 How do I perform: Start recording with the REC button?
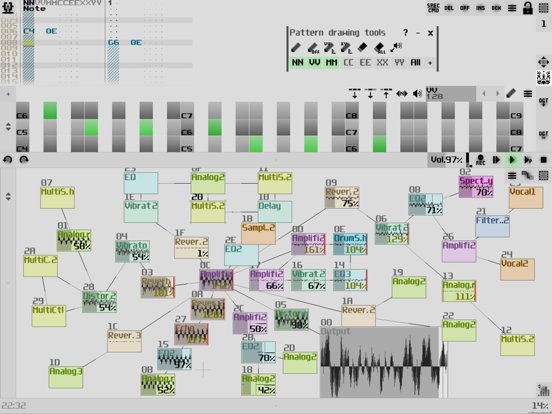[480, 160]
